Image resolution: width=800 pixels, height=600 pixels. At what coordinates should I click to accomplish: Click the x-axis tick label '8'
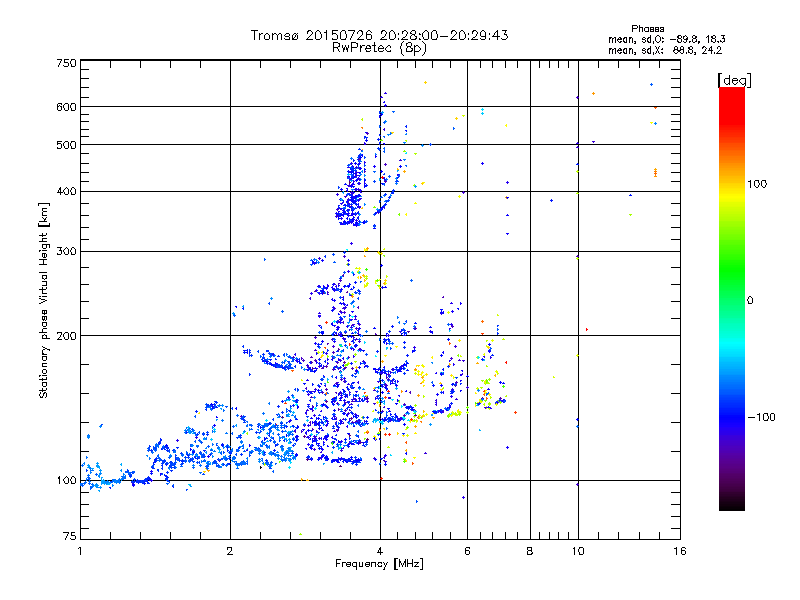530,551
